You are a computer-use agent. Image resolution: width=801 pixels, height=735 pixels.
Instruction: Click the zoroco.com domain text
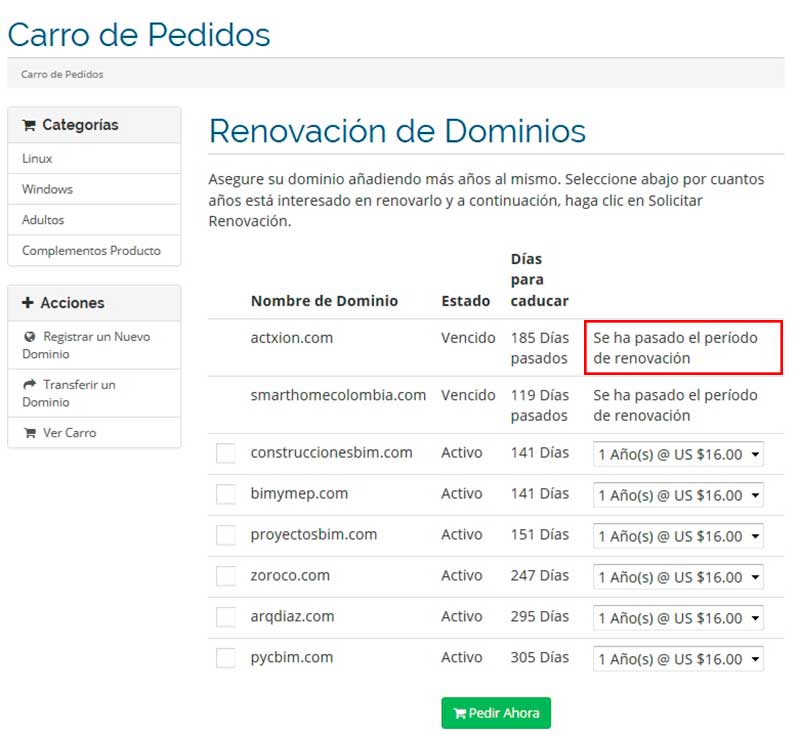(x=290, y=575)
